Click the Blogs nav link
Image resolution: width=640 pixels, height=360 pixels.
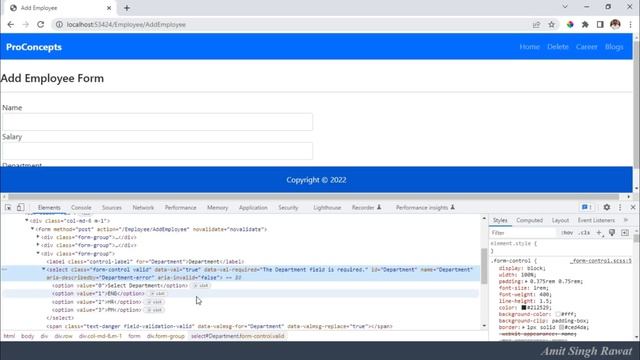614,47
